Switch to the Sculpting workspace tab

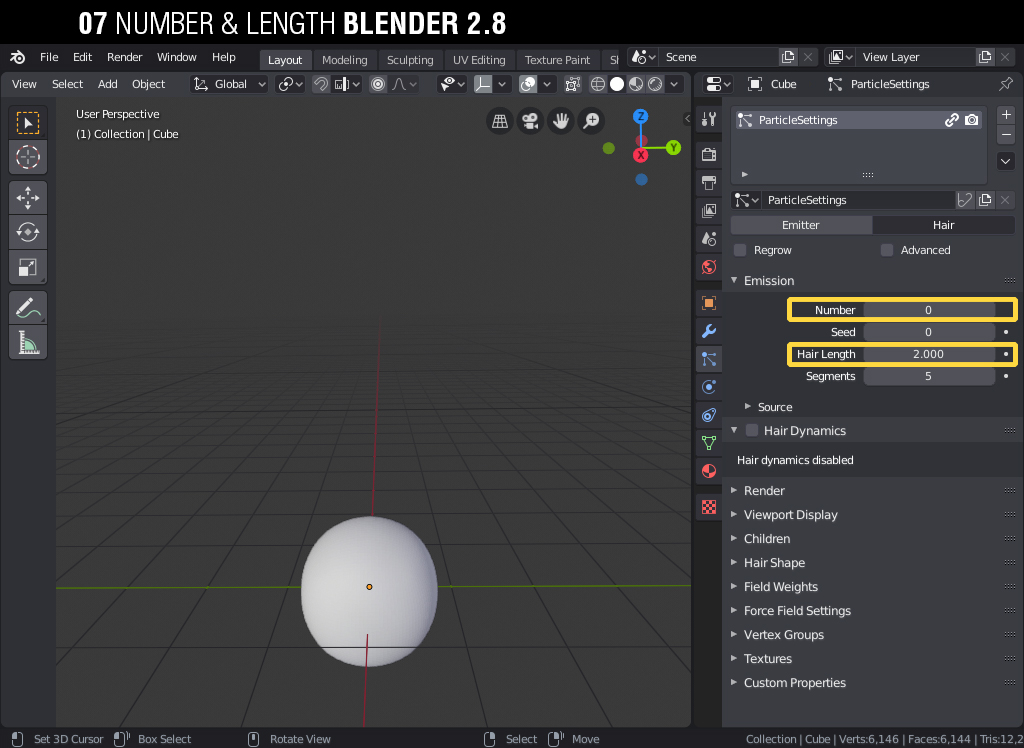[x=410, y=60]
